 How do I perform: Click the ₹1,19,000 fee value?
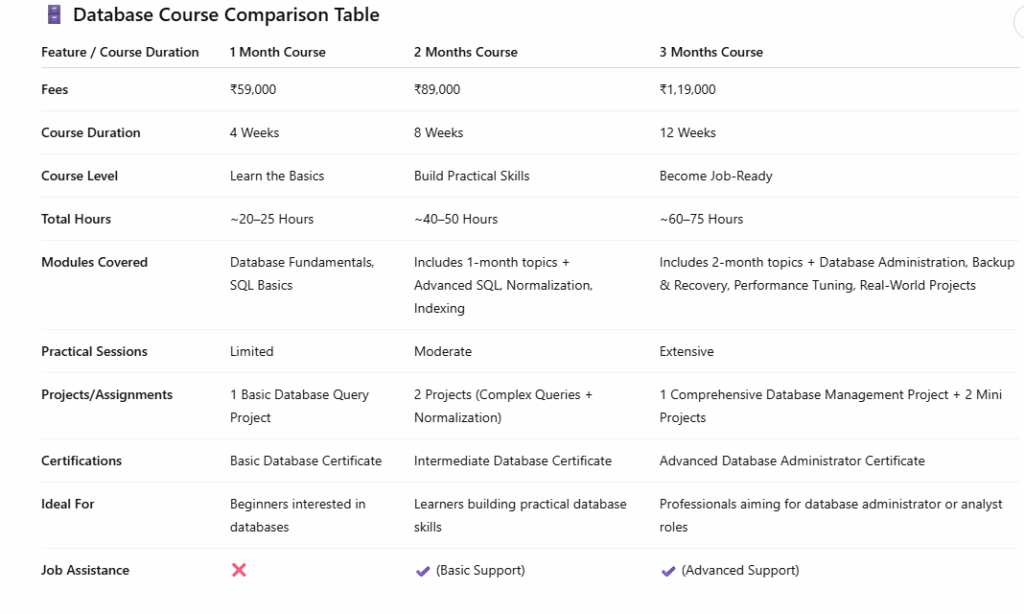[687, 90]
